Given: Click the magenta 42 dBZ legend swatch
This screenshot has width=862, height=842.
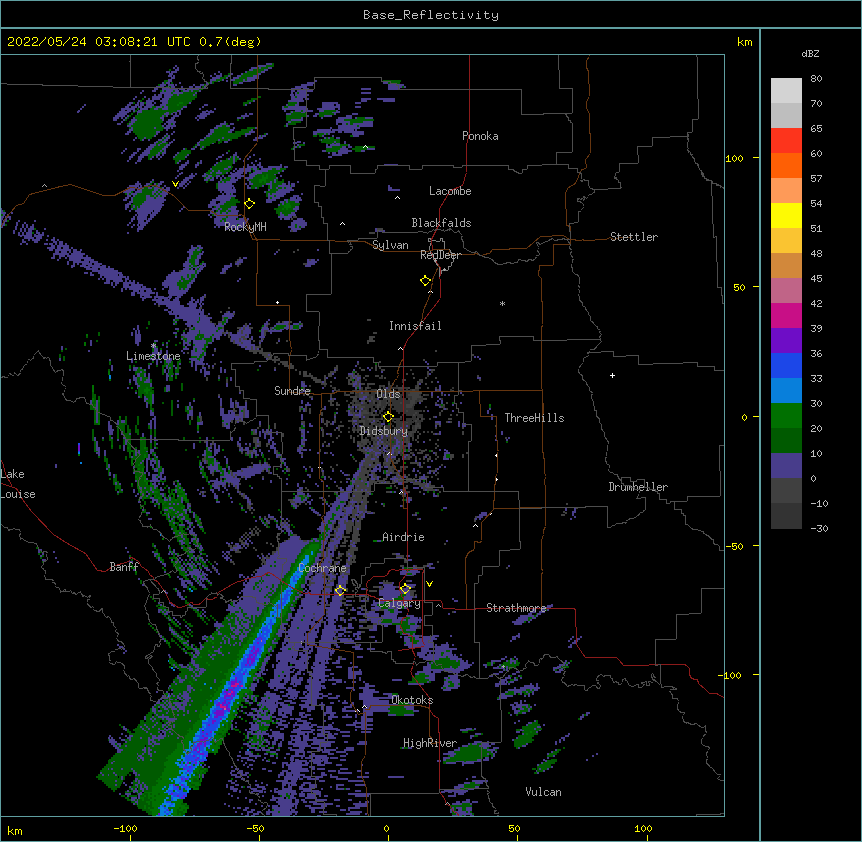Looking at the screenshot, I should pos(786,315).
